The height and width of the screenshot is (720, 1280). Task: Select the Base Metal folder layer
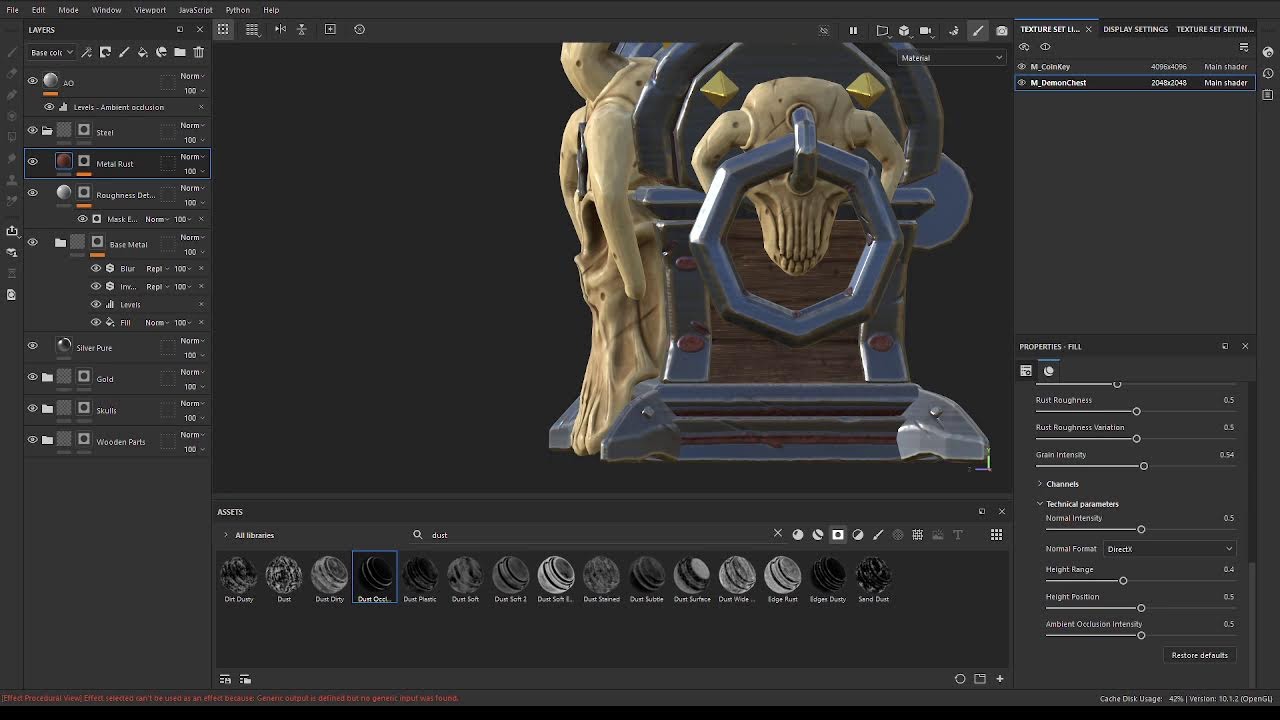(117, 244)
